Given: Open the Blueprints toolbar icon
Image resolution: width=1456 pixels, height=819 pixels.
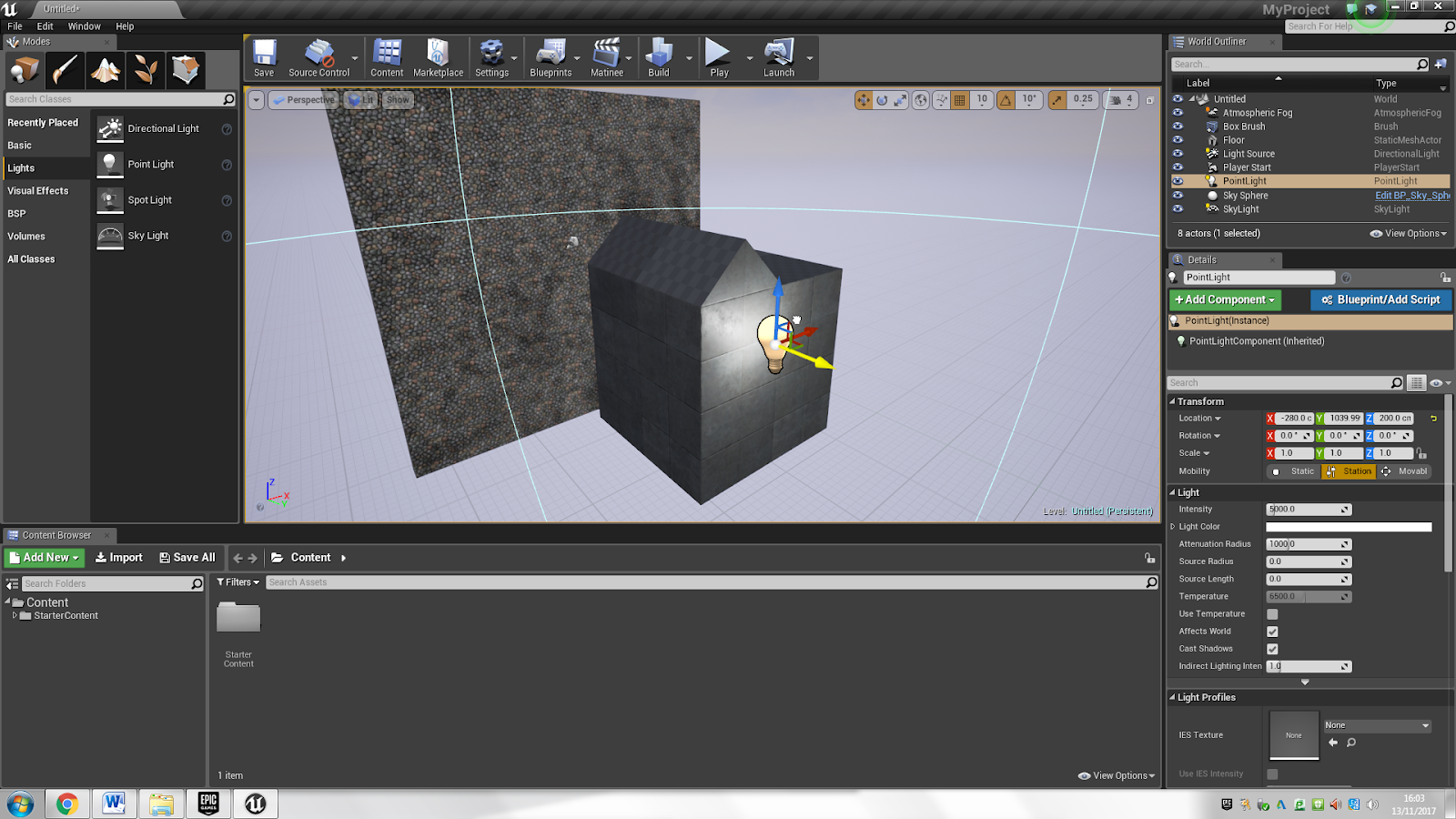Looking at the screenshot, I should 551,58.
